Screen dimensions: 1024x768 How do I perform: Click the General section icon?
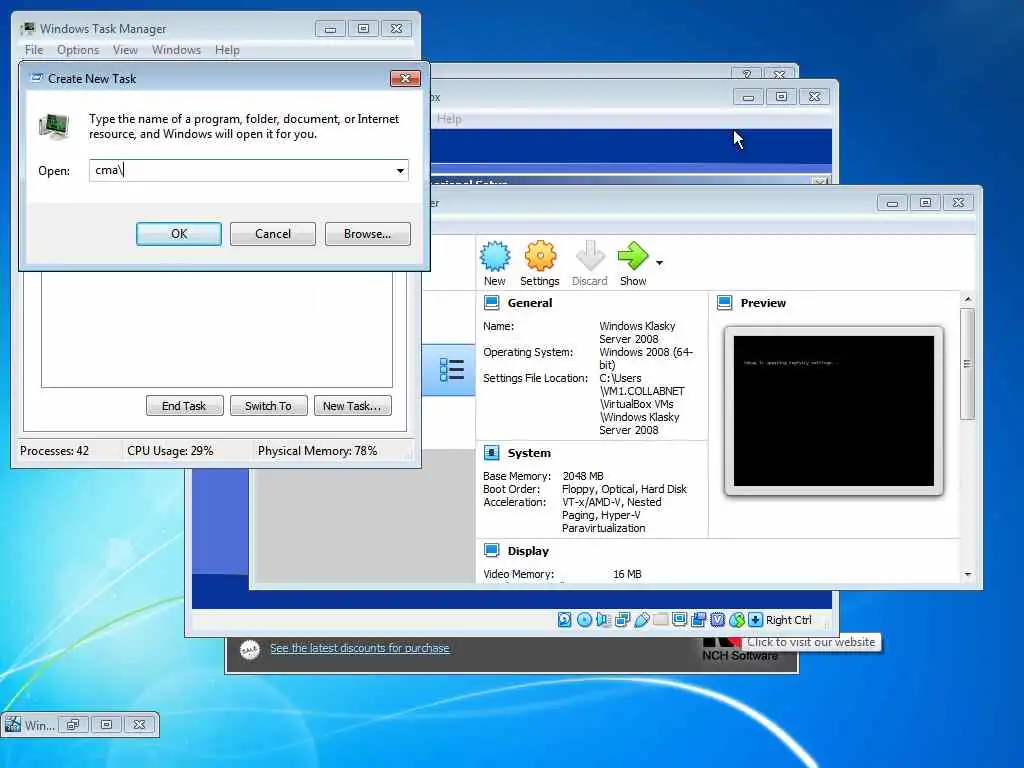click(492, 303)
